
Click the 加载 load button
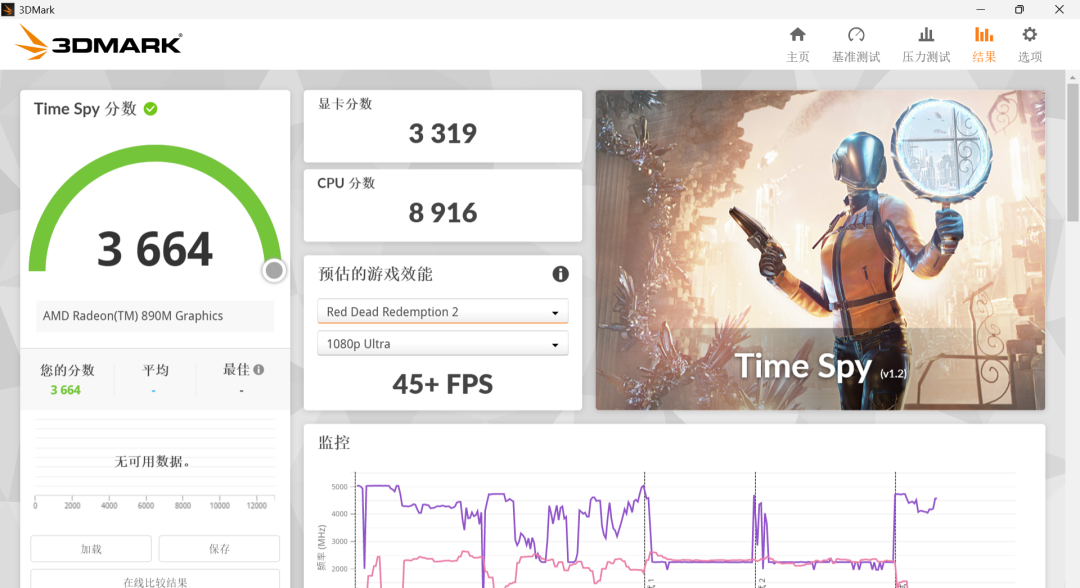pos(90,548)
